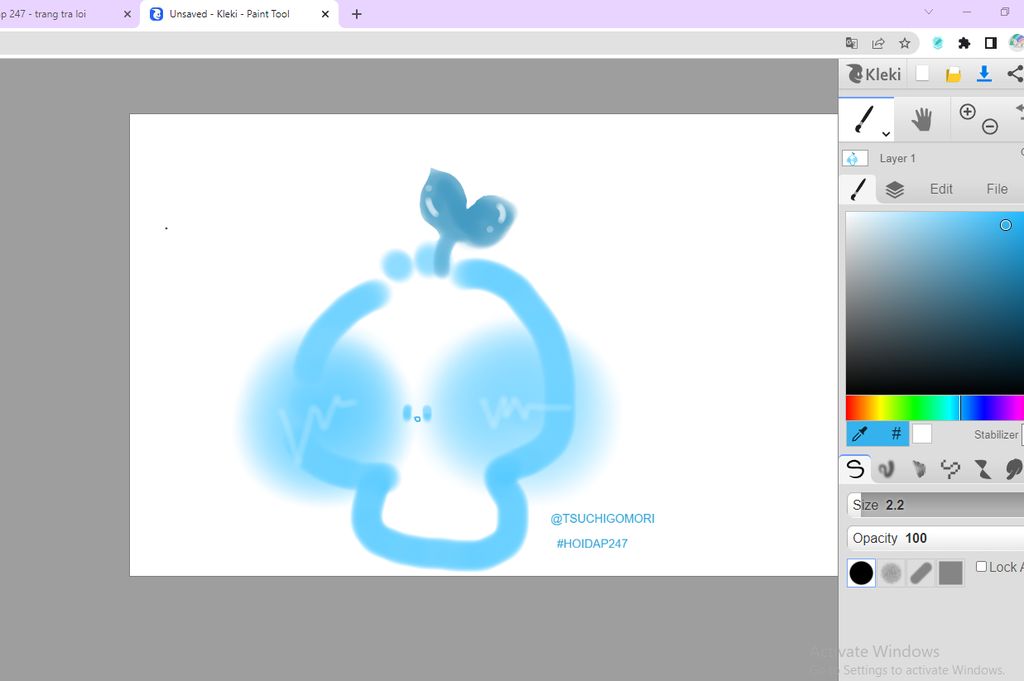Open image with the yellow folder icon

(x=953, y=74)
